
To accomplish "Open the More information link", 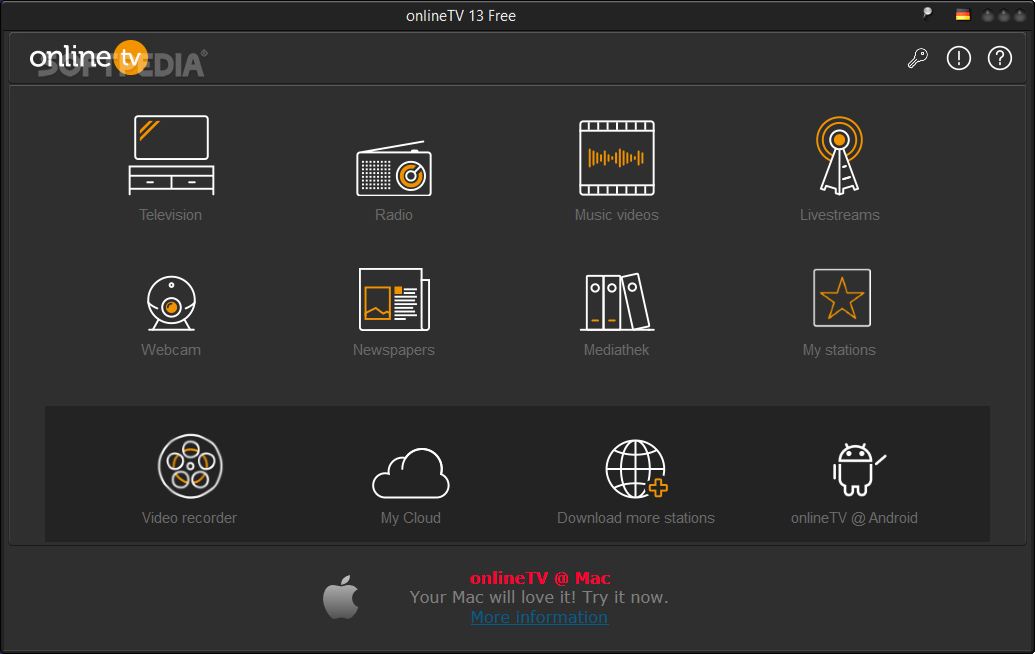I will [x=539, y=617].
